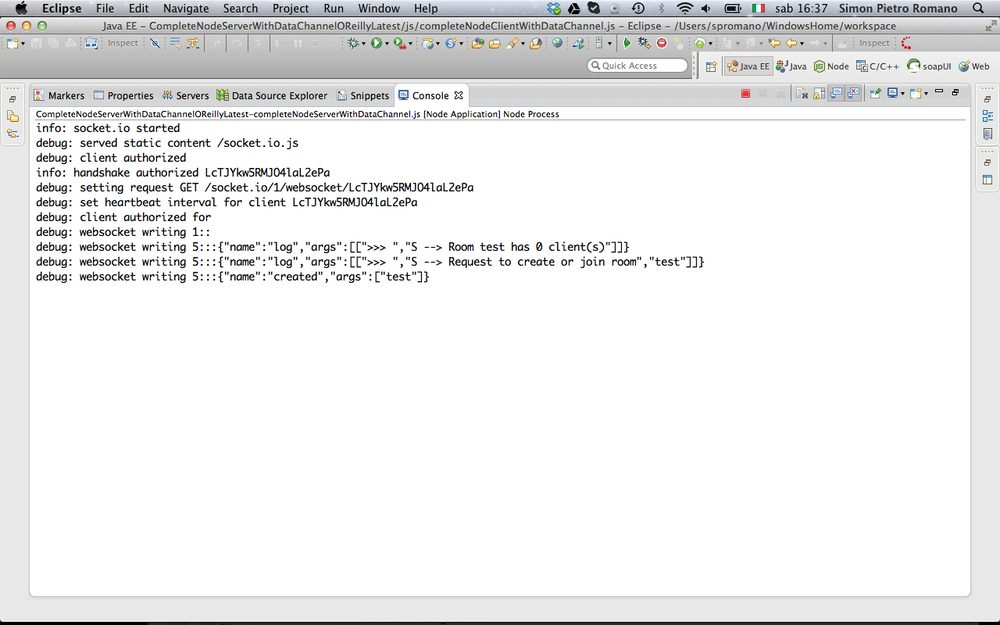
Task: Open the display selected console dropdown
Action: point(902,94)
